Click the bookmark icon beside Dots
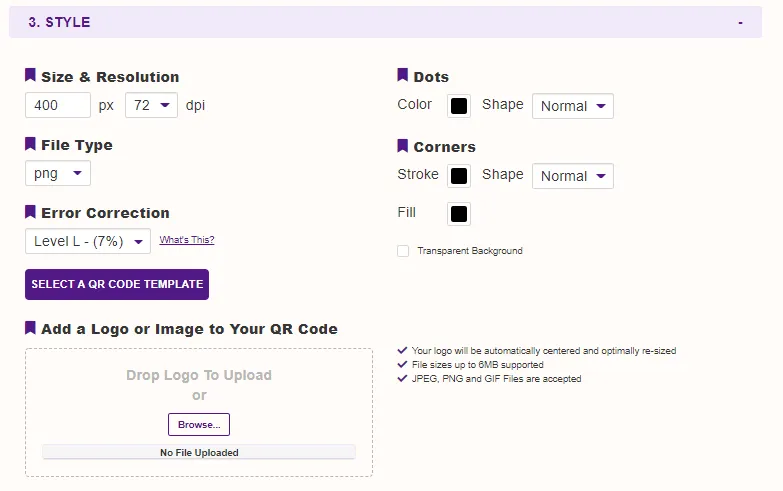 click(x=402, y=75)
